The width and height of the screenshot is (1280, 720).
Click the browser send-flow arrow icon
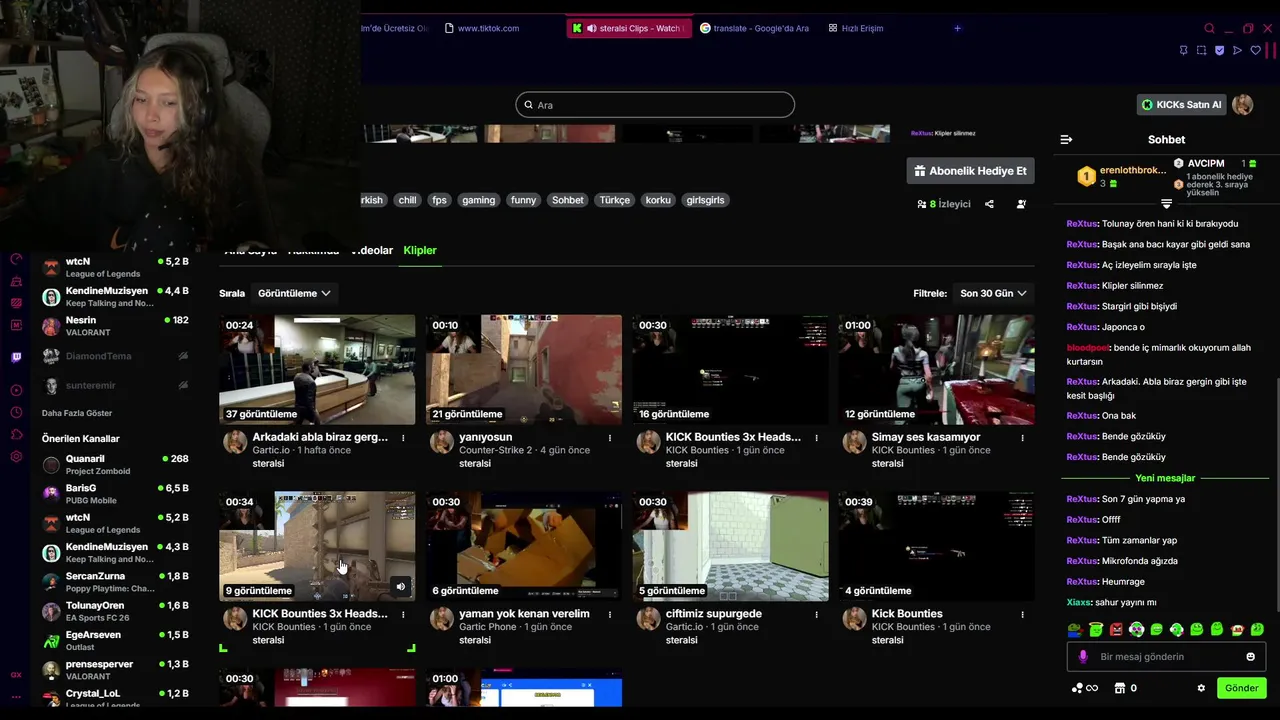click(x=1237, y=50)
